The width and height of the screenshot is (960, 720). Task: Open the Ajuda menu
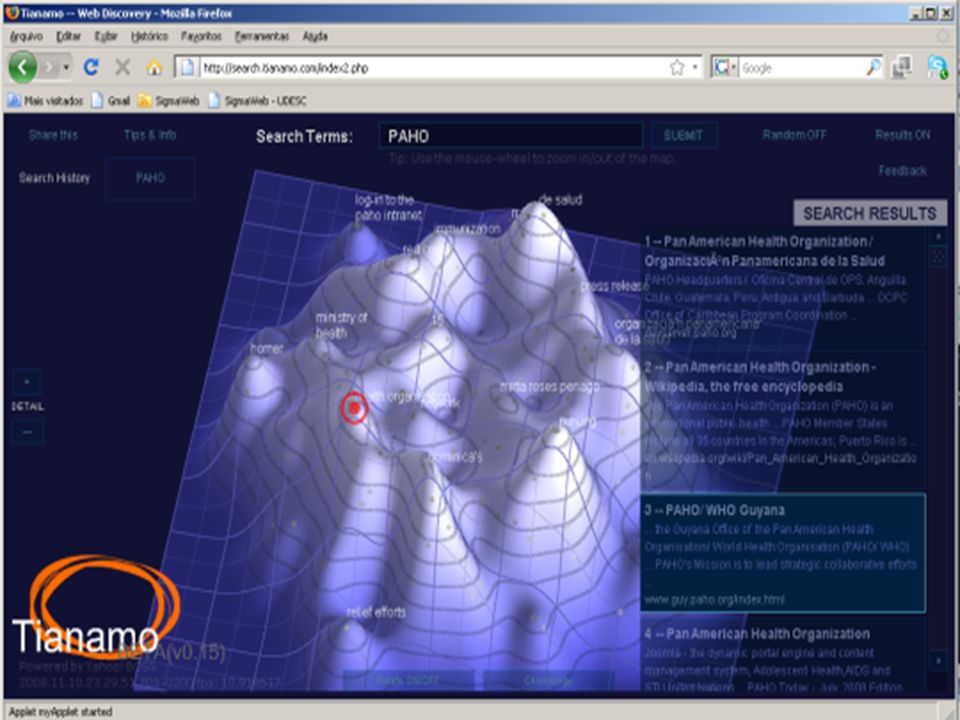tap(315, 36)
